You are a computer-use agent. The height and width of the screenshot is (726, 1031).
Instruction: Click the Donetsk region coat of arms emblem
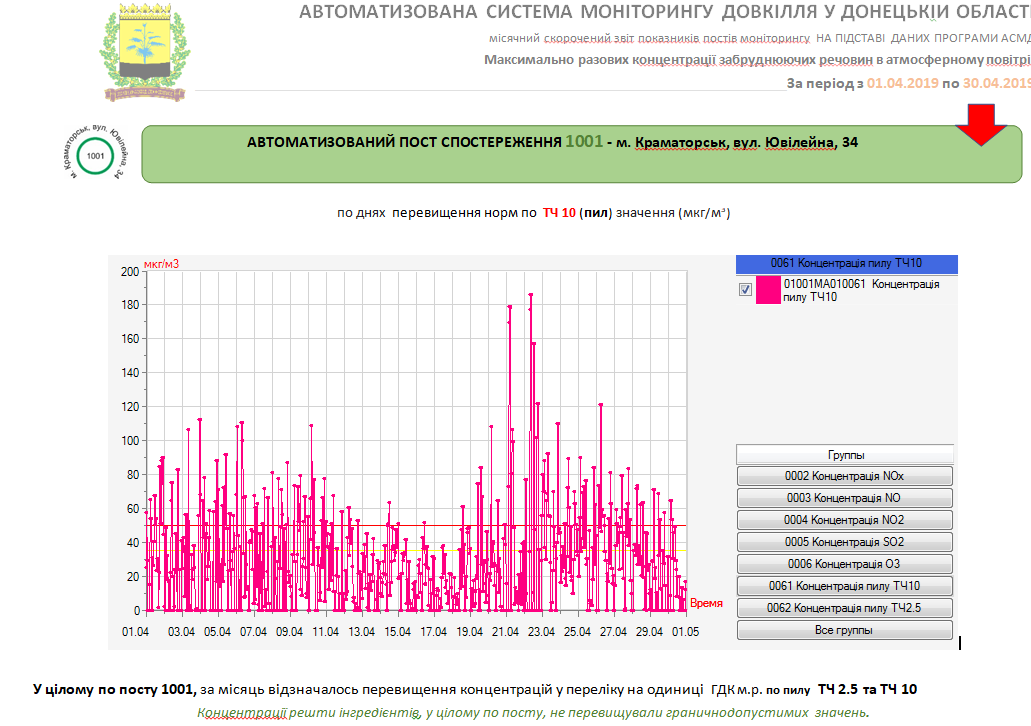click(142, 52)
